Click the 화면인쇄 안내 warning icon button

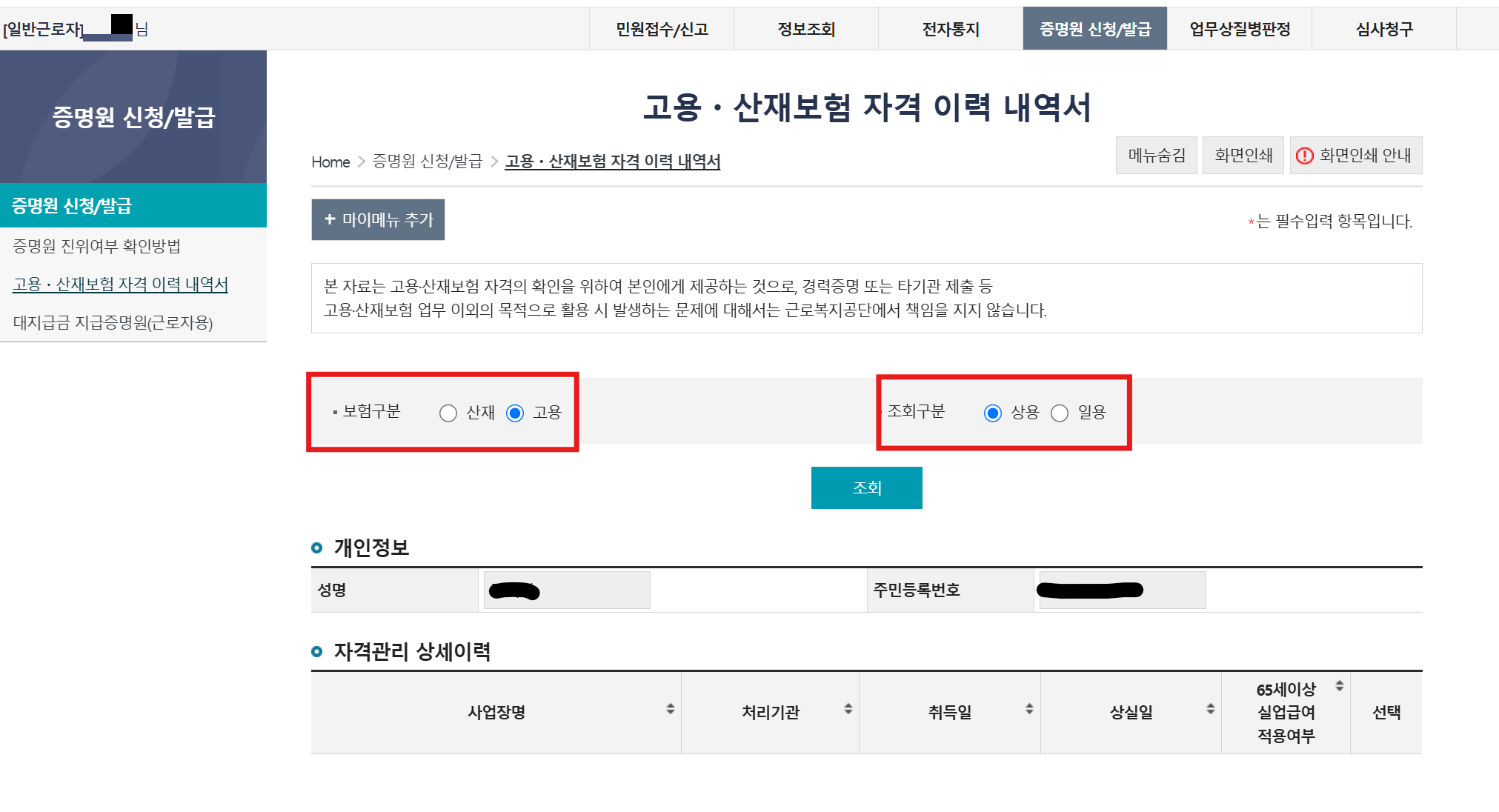pyautogui.click(x=1355, y=156)
